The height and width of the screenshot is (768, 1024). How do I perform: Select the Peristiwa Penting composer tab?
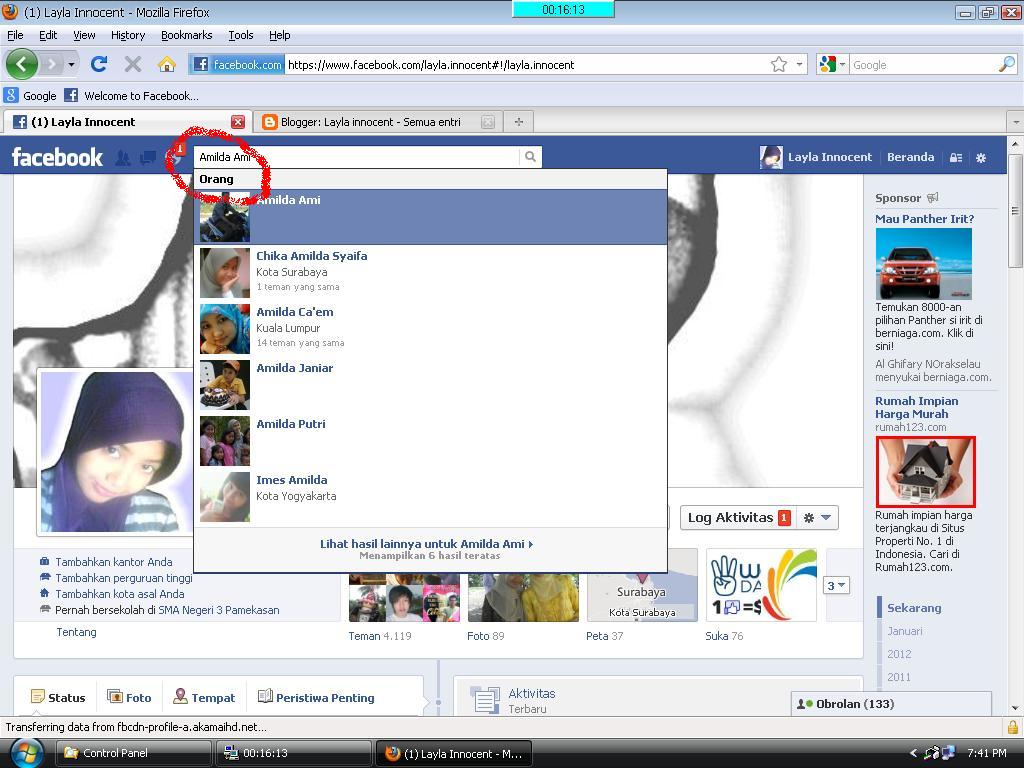pyautogui.click(x=316, y=697)
